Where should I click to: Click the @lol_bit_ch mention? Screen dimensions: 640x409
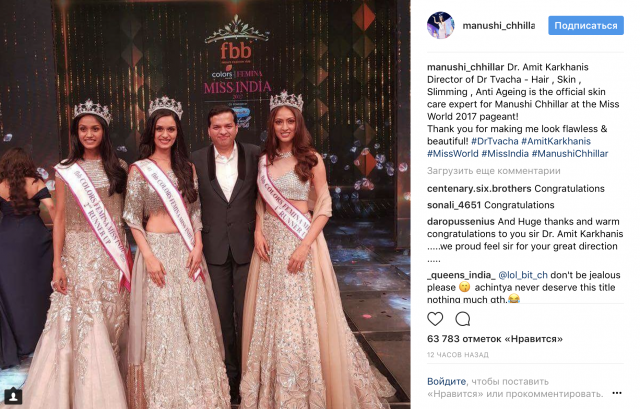pos(523,275)
